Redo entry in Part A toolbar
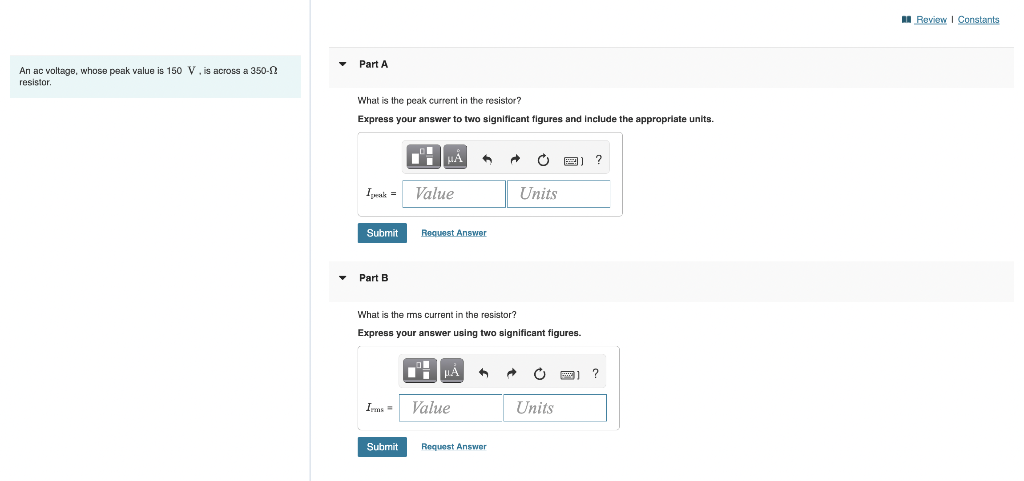The width and height of the screenshot is (1024, 481). (x=515, y=159)
